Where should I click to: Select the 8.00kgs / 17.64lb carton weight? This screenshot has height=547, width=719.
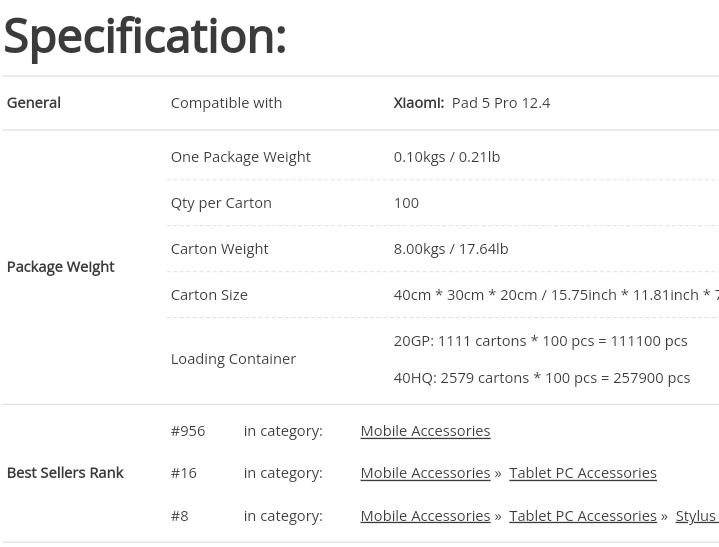[451, 249]
